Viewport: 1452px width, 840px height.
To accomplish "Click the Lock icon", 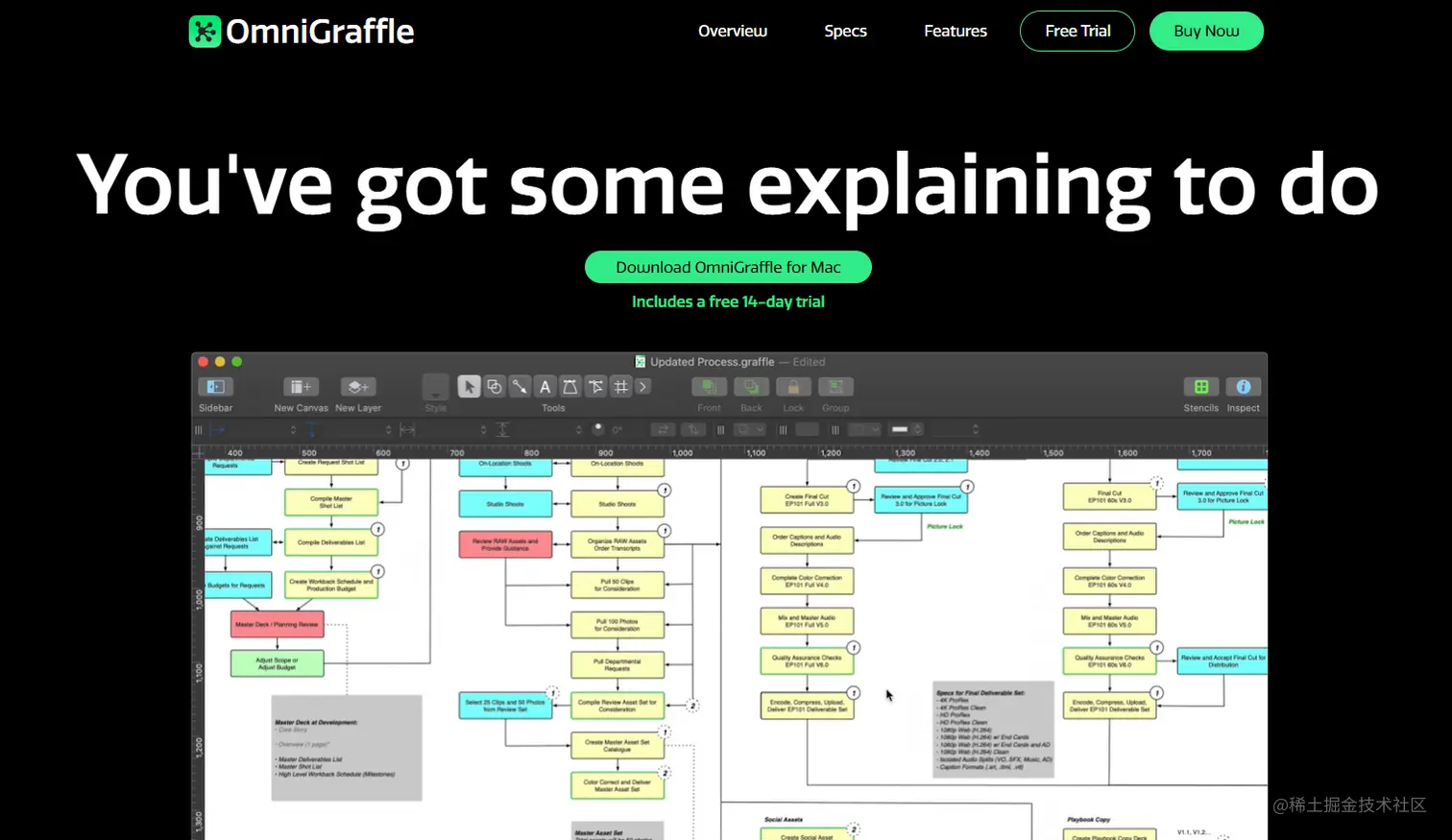I will pos(793,387).
